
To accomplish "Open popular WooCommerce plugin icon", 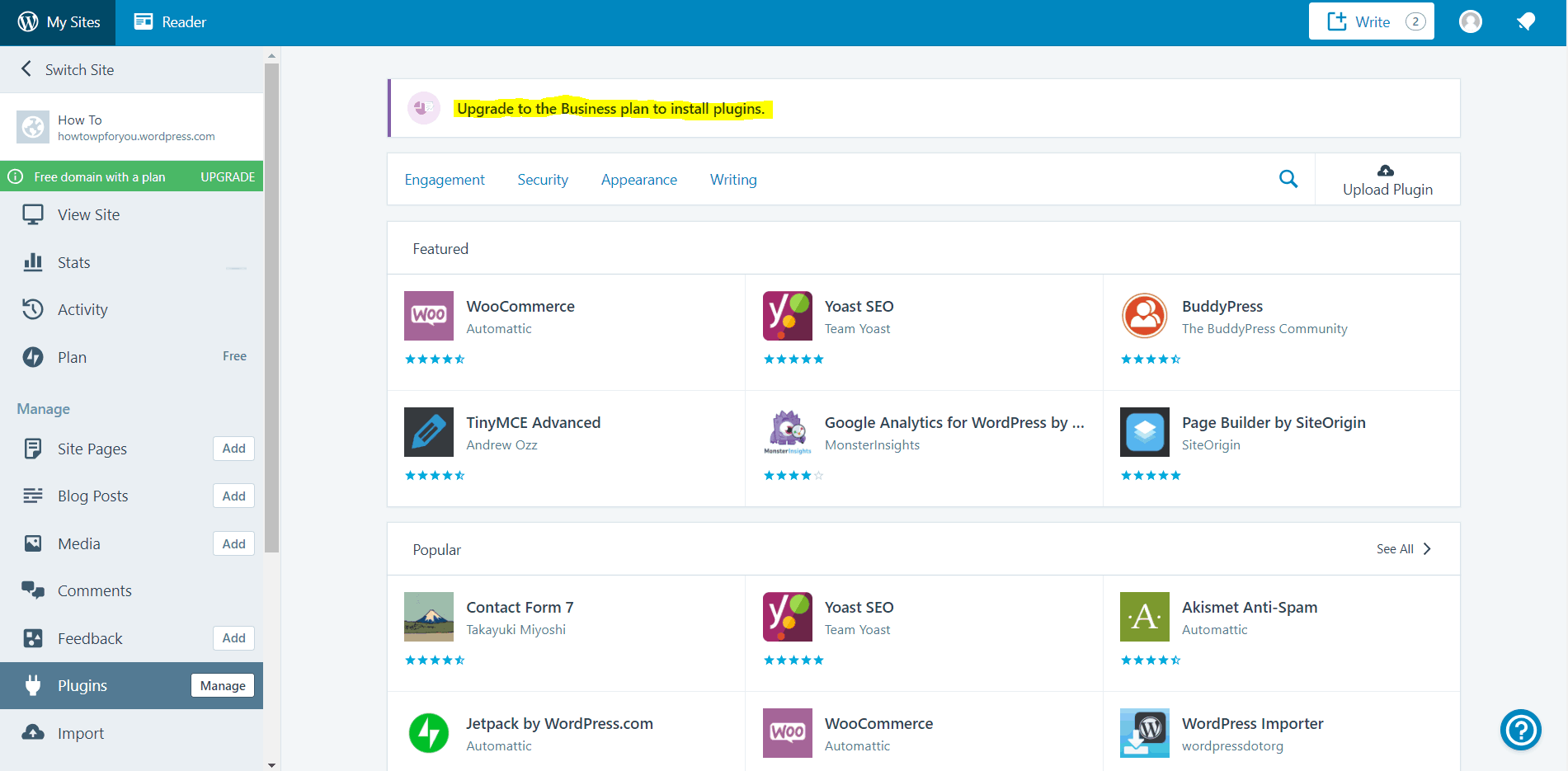I will [x=788, y=733].
